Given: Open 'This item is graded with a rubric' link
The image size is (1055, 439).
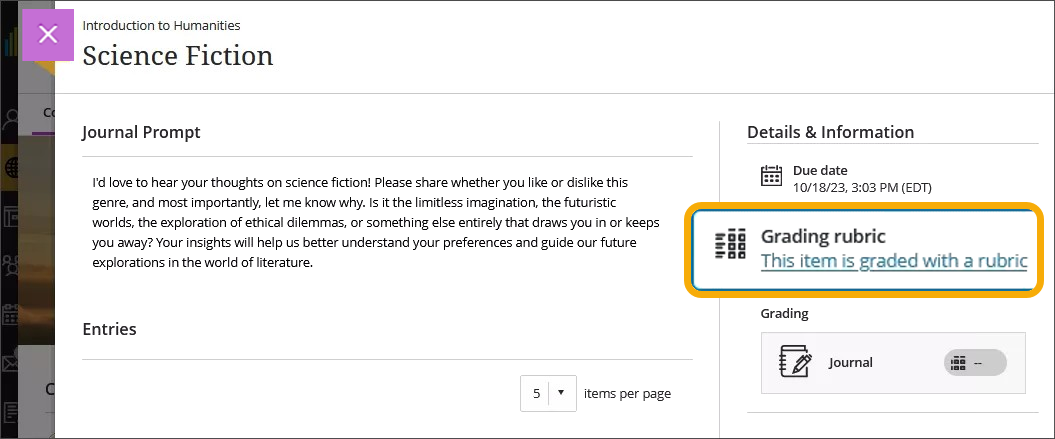Looking at the screenshot, I should 894,261.
